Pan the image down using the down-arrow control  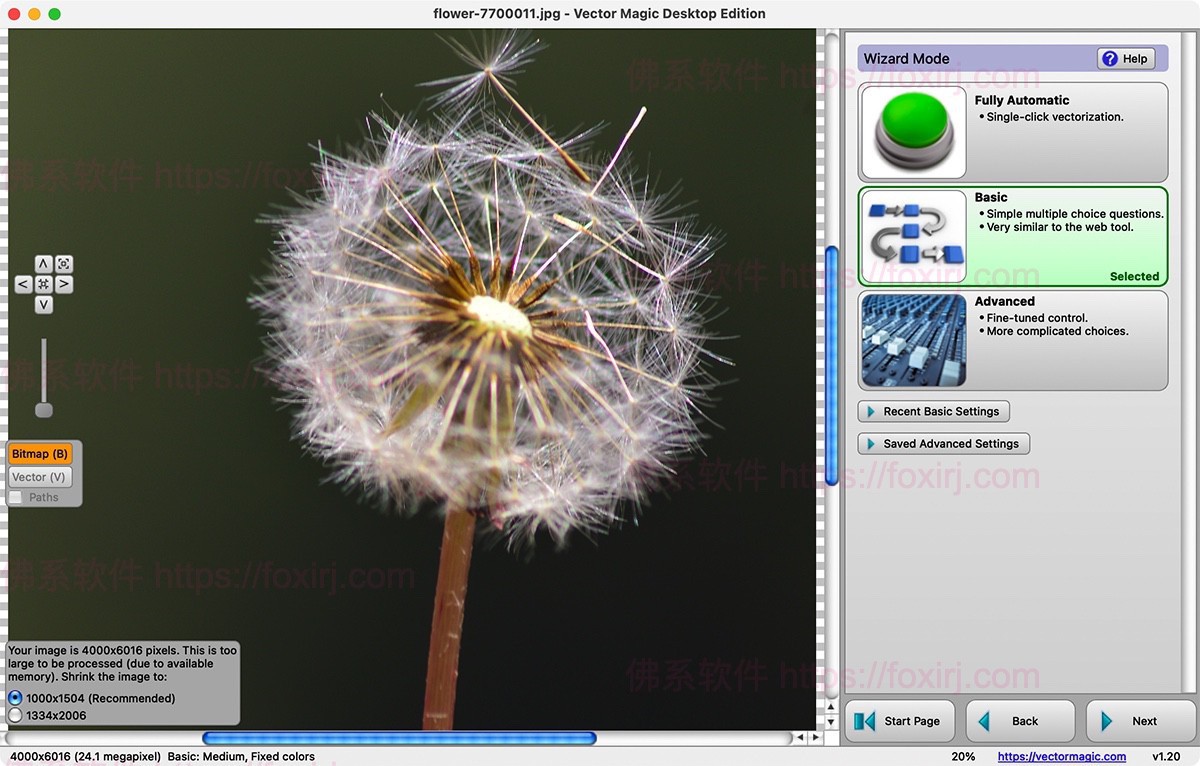click(x=43, y=303)
